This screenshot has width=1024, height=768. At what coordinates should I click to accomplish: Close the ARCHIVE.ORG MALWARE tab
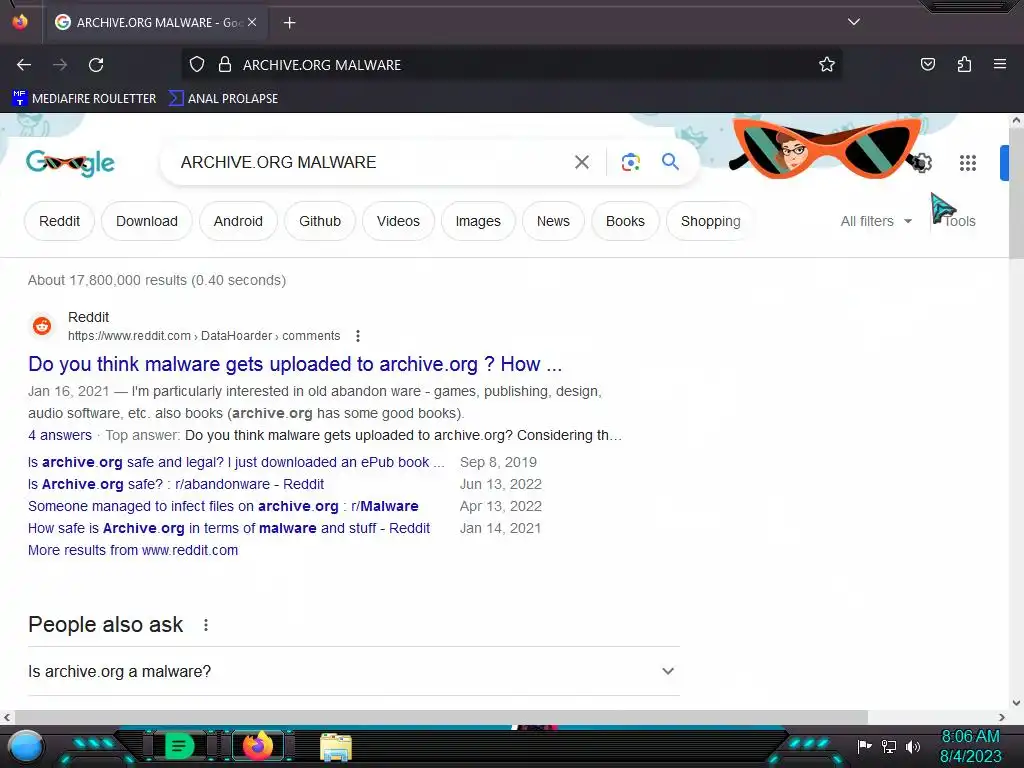click(x=251, y=22)
